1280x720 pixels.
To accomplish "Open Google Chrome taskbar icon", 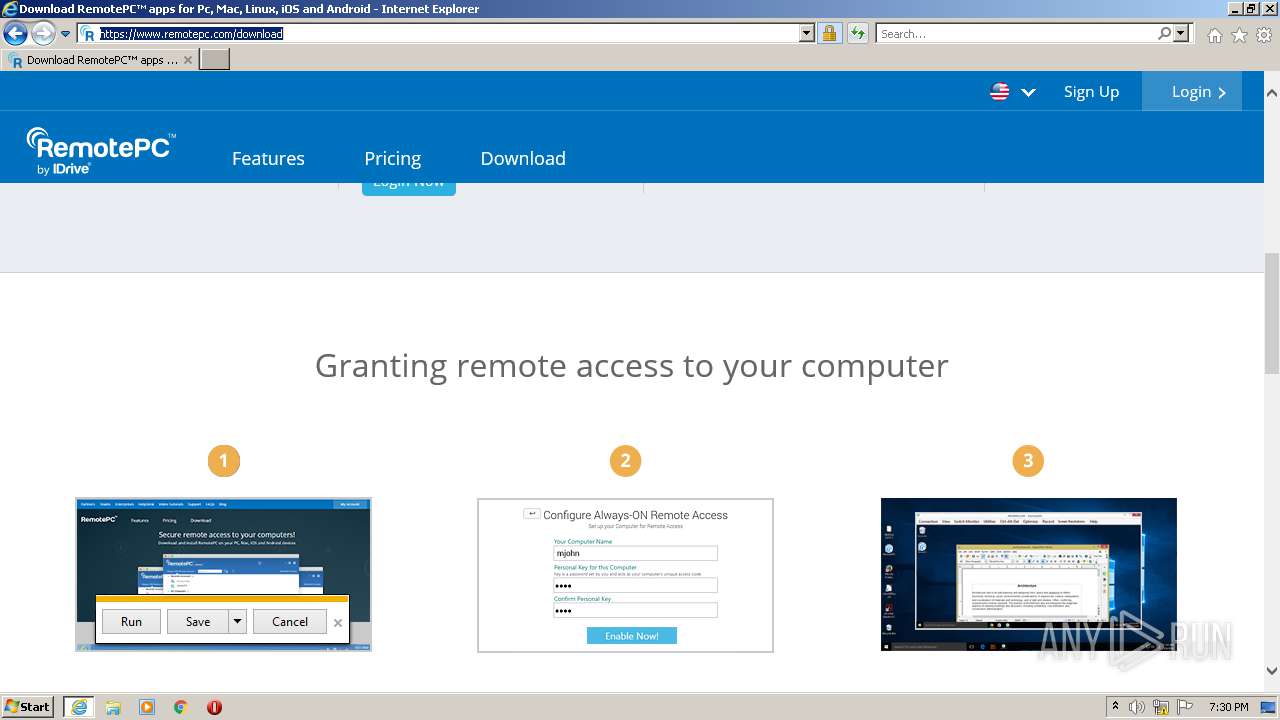I will coord(181,707).
